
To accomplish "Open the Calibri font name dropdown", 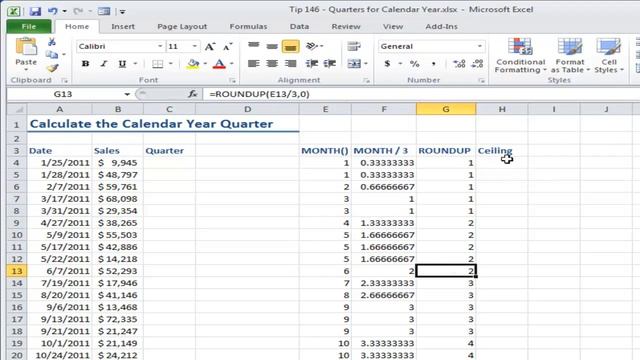I will 160,47.
